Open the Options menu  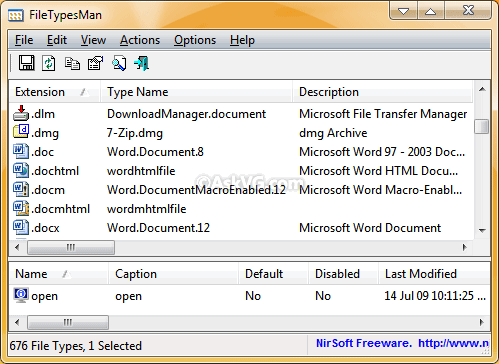click(x=195, y=40)
